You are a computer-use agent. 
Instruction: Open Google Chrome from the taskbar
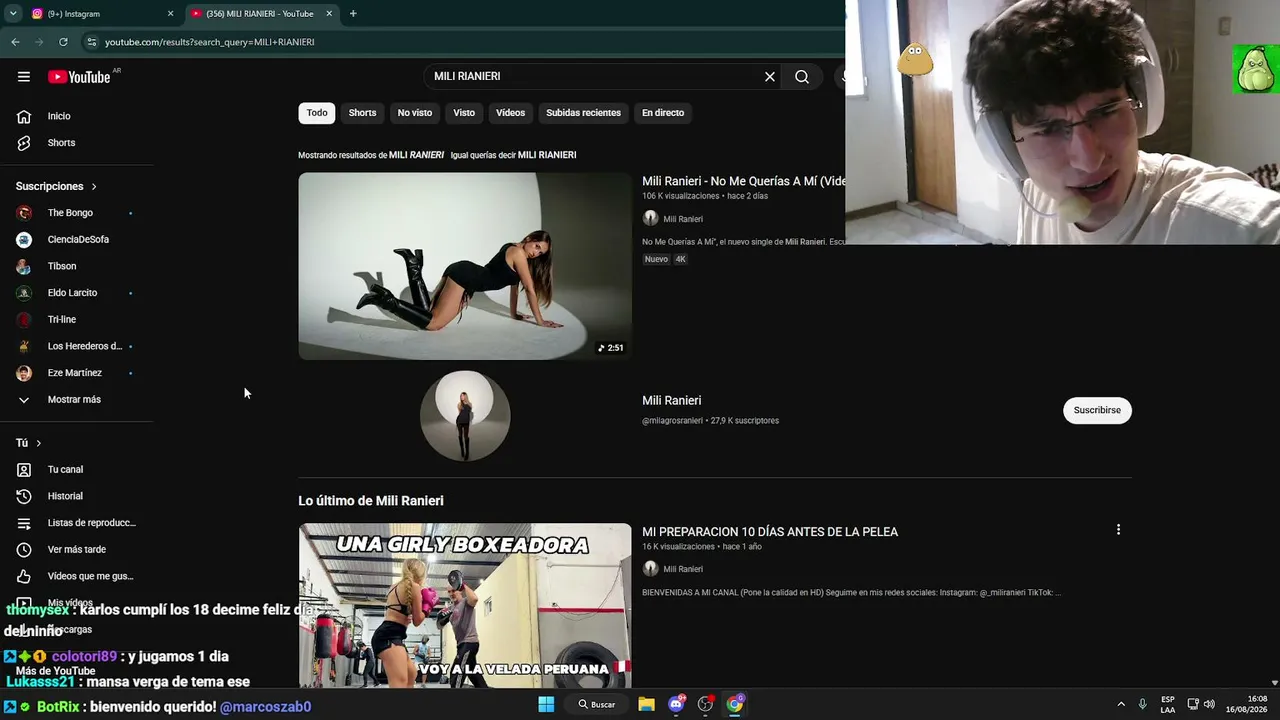point(735,704)
